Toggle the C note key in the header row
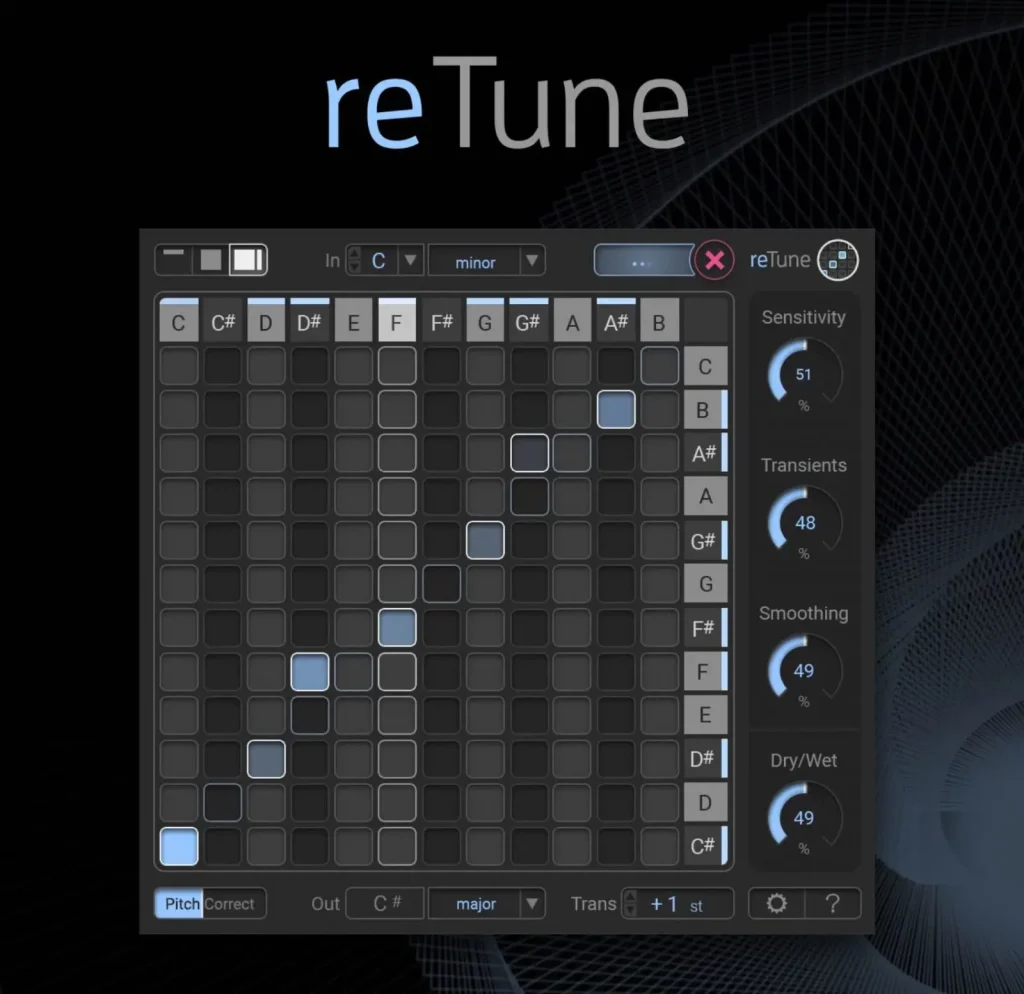Image resolution: width=1024 pixels, height=994 pixels. (x=179, y=320)
